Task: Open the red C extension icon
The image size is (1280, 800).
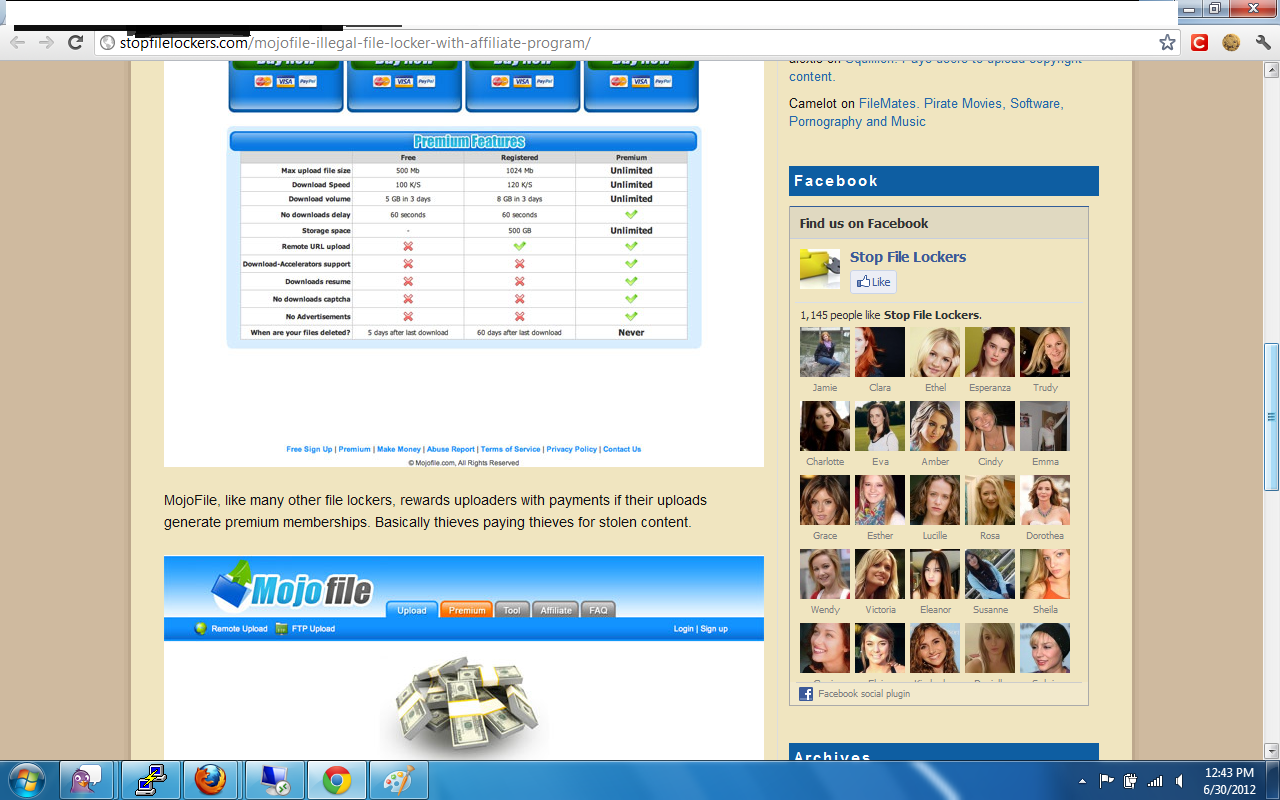Action: point(1199,42)
